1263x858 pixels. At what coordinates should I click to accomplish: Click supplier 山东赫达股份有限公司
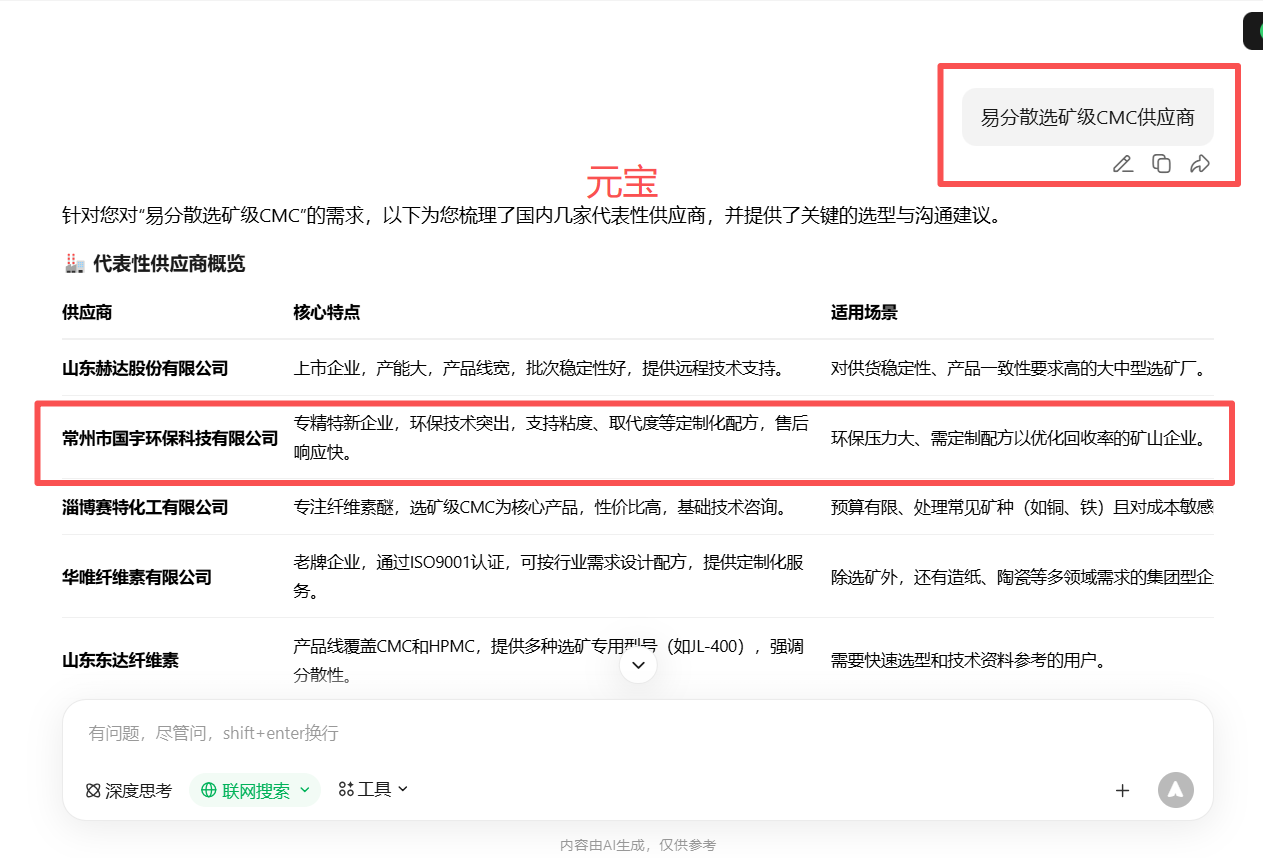click(x=145, y=368)
